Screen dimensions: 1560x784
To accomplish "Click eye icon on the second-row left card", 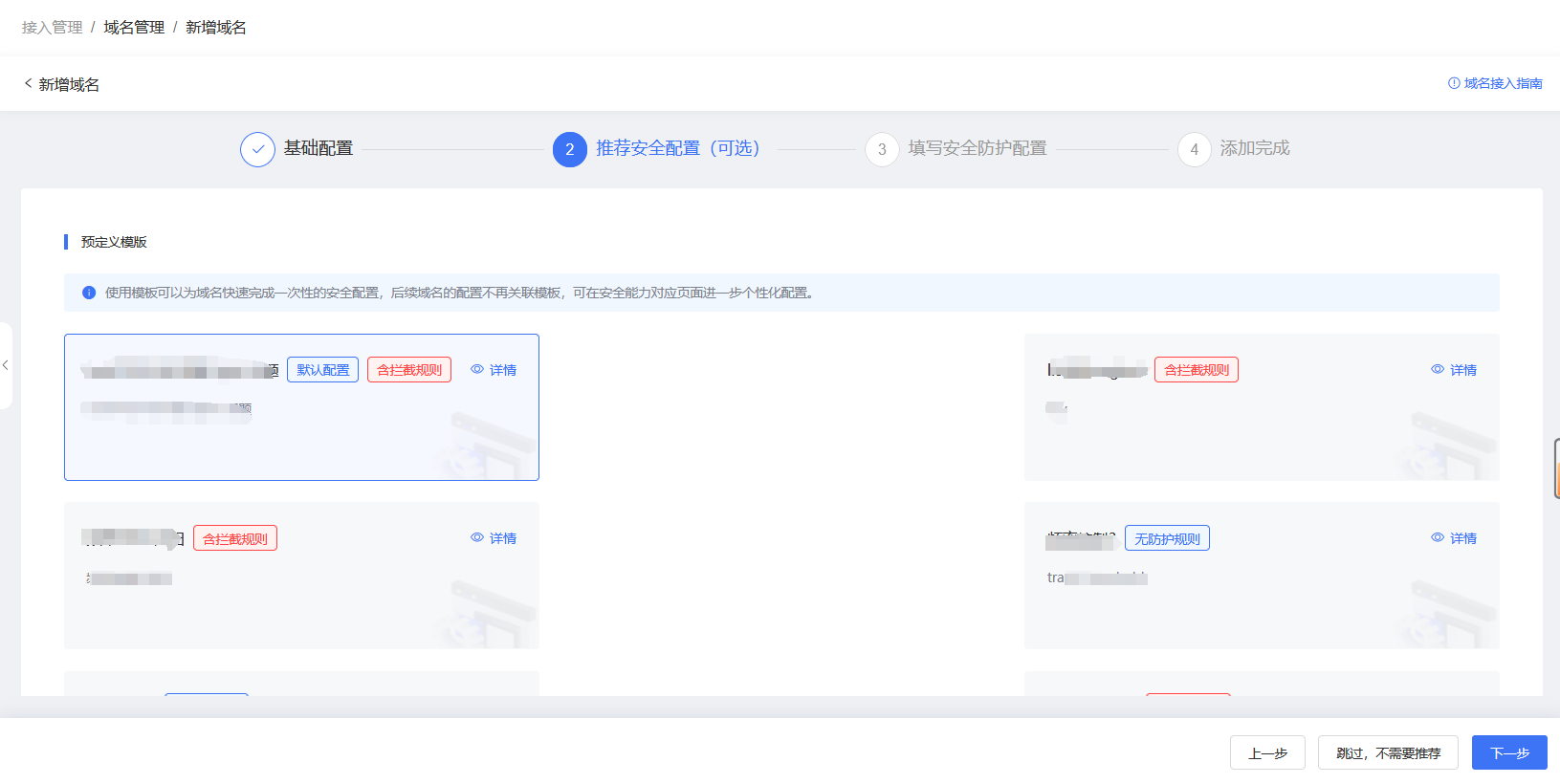I will [x=477, y=537].
